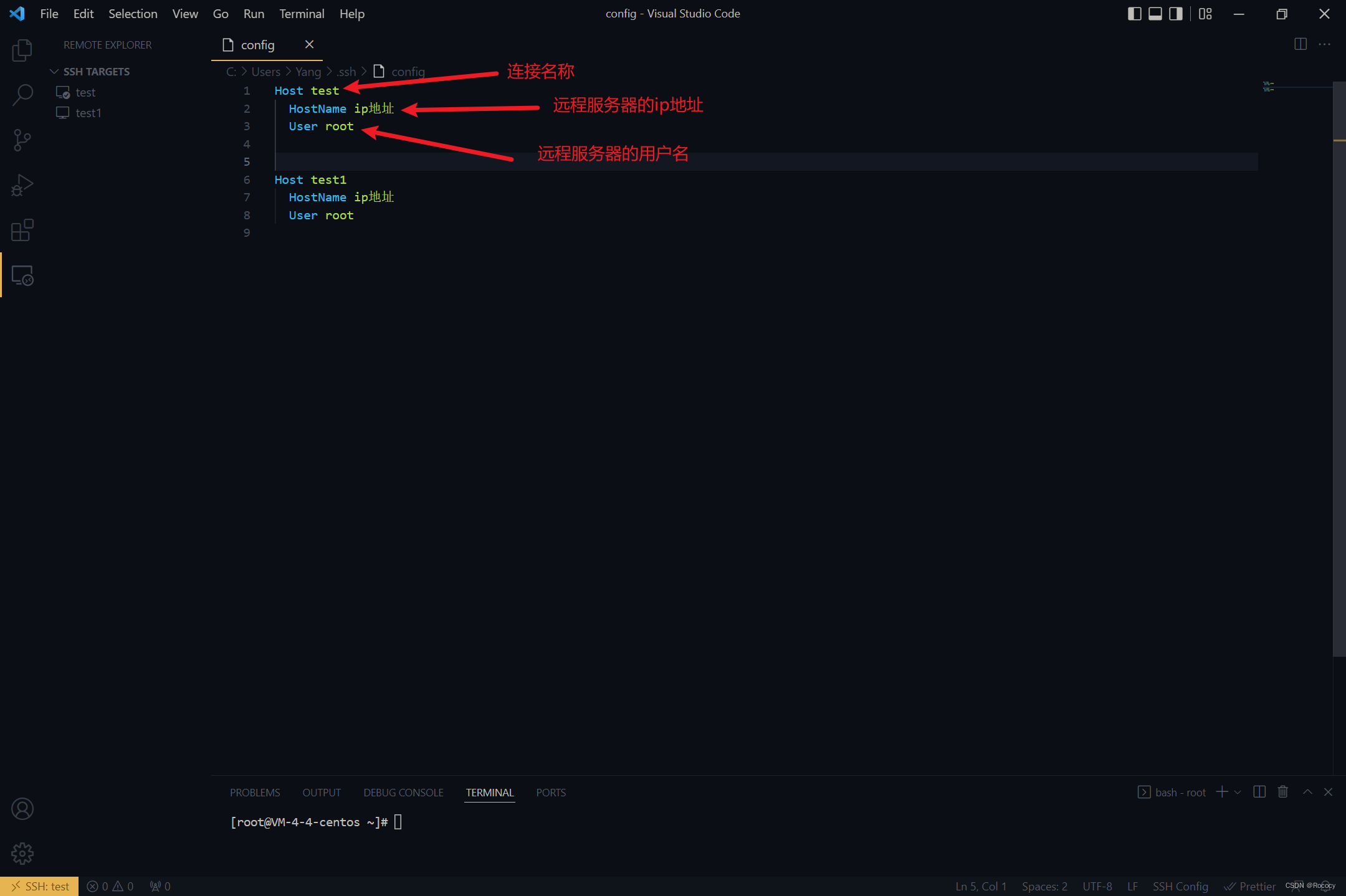Click line number 6 in the gutter
Image resolution: width=1346 pixels, height=896 pixels.
pyautogui.click(x=247, y=179)
